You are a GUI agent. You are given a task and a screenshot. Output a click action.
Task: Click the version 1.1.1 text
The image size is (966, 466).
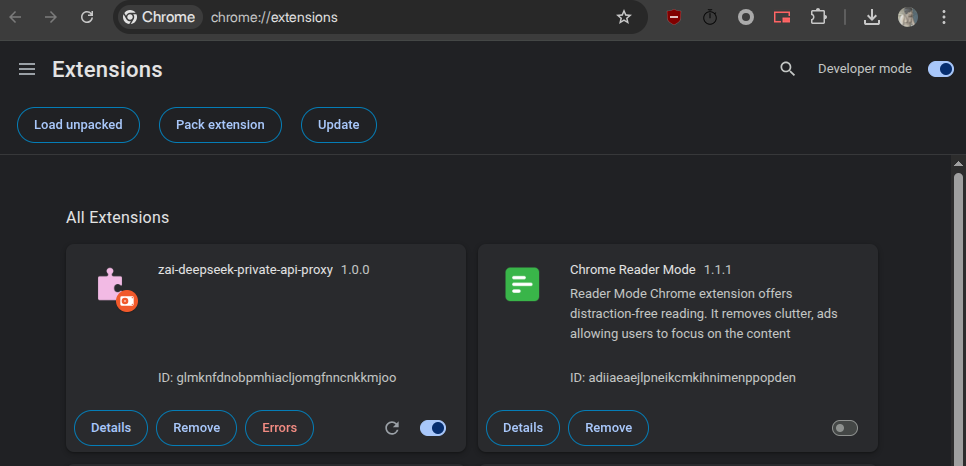718,270
